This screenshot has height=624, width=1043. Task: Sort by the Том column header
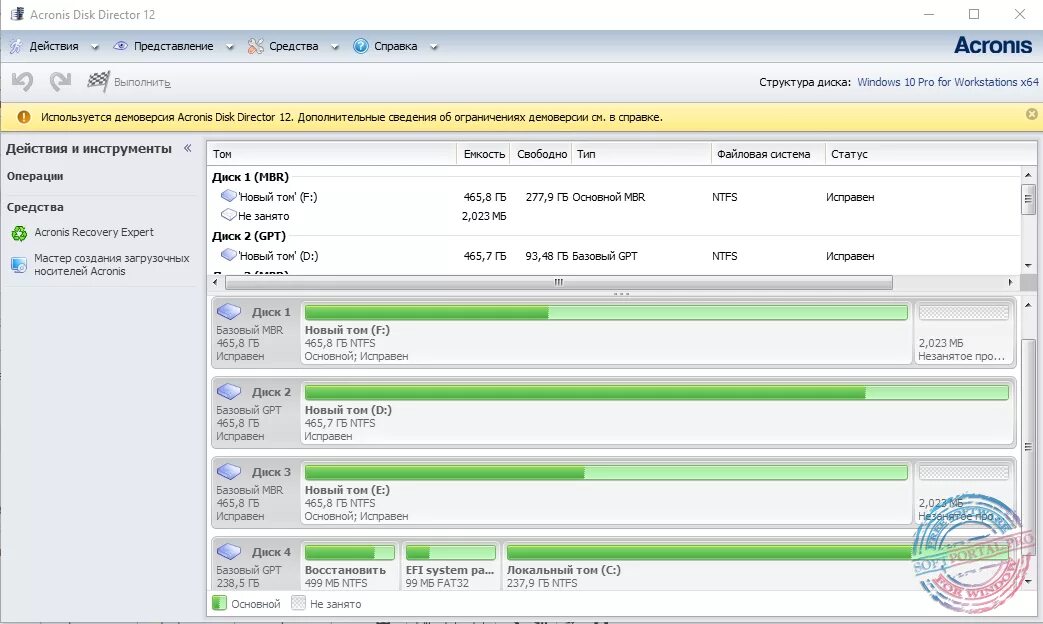331,154
